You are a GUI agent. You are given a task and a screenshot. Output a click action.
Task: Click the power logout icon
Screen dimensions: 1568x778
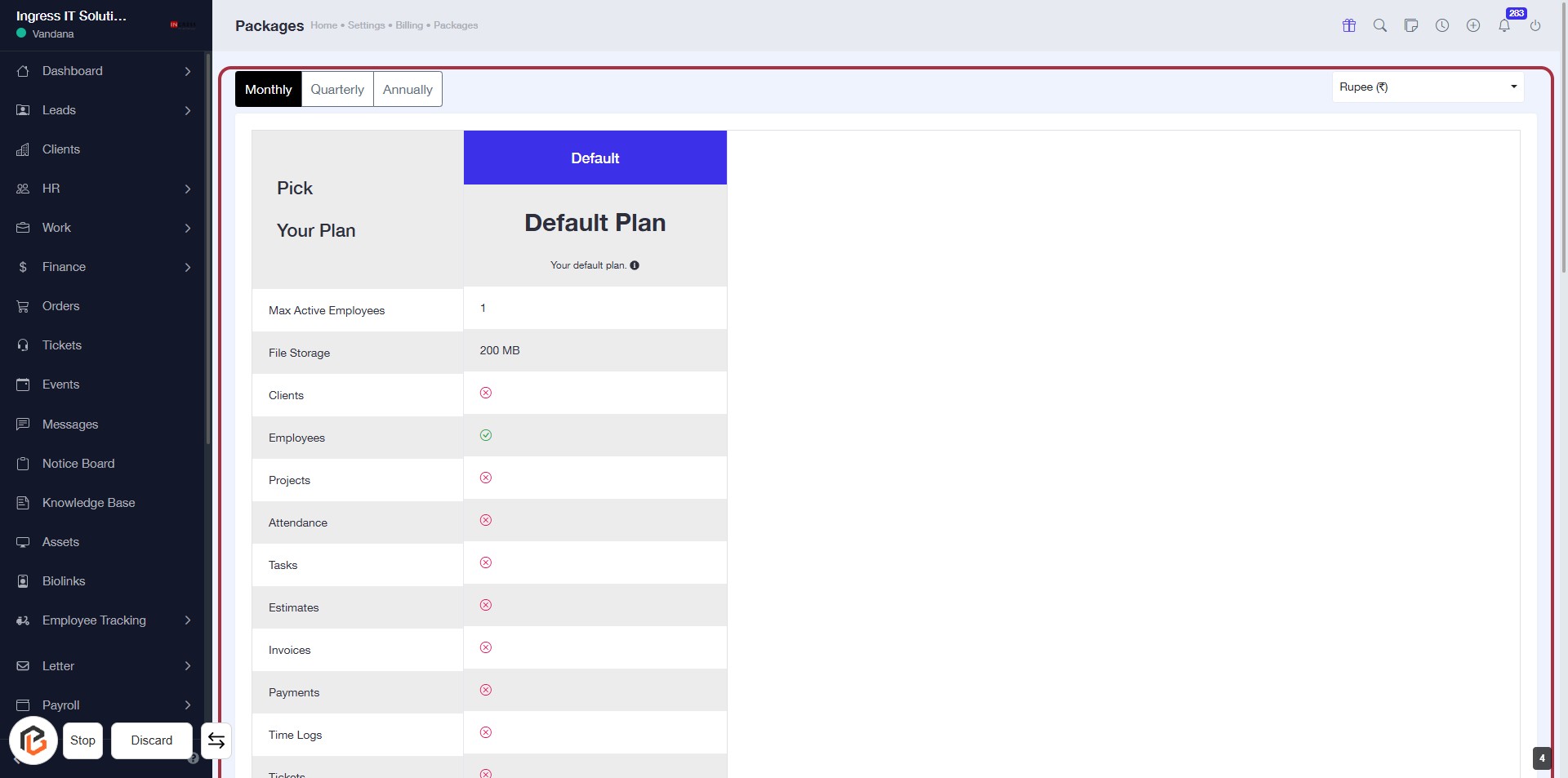click(1535, 25)
